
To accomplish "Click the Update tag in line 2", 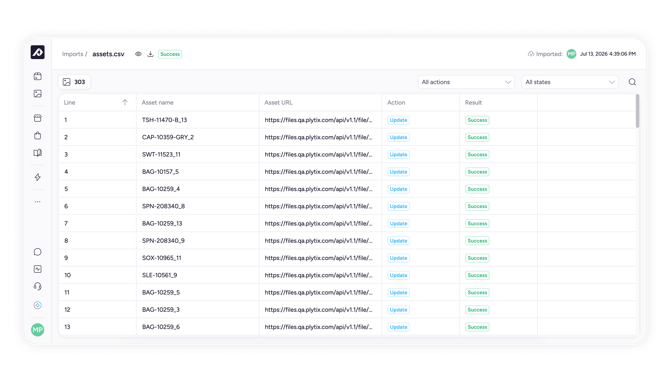I will (398, 137).
